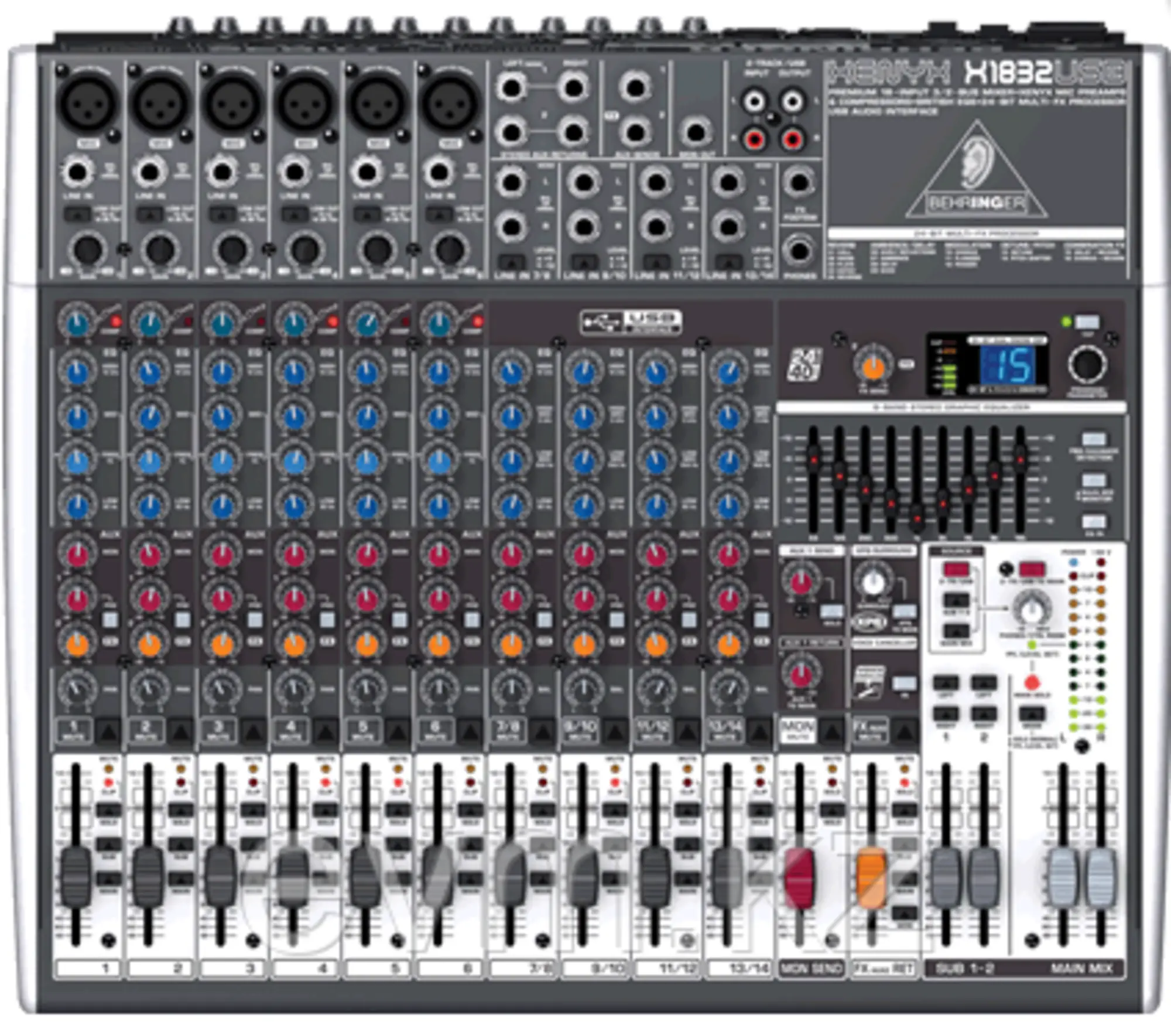Viewport: 1171px width, 1036px height.
Task: Click the Phones headphone jack
Action: (x=799, y=252)
